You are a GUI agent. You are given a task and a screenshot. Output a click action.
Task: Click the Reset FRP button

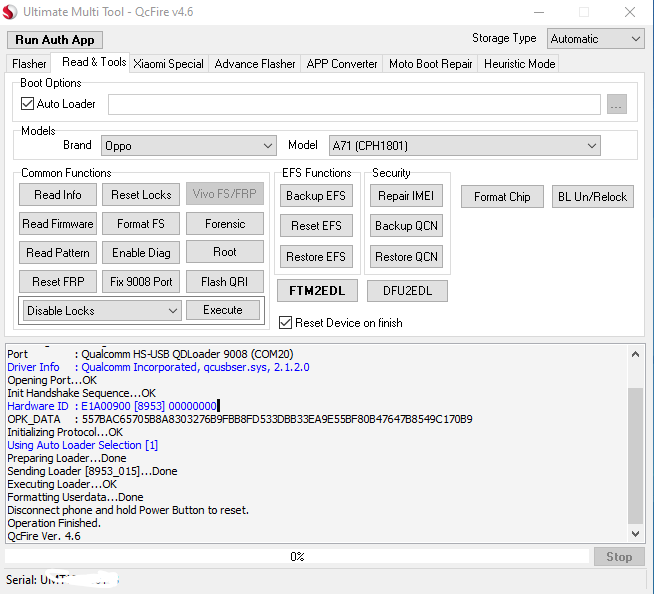click(x=58, y=282)
